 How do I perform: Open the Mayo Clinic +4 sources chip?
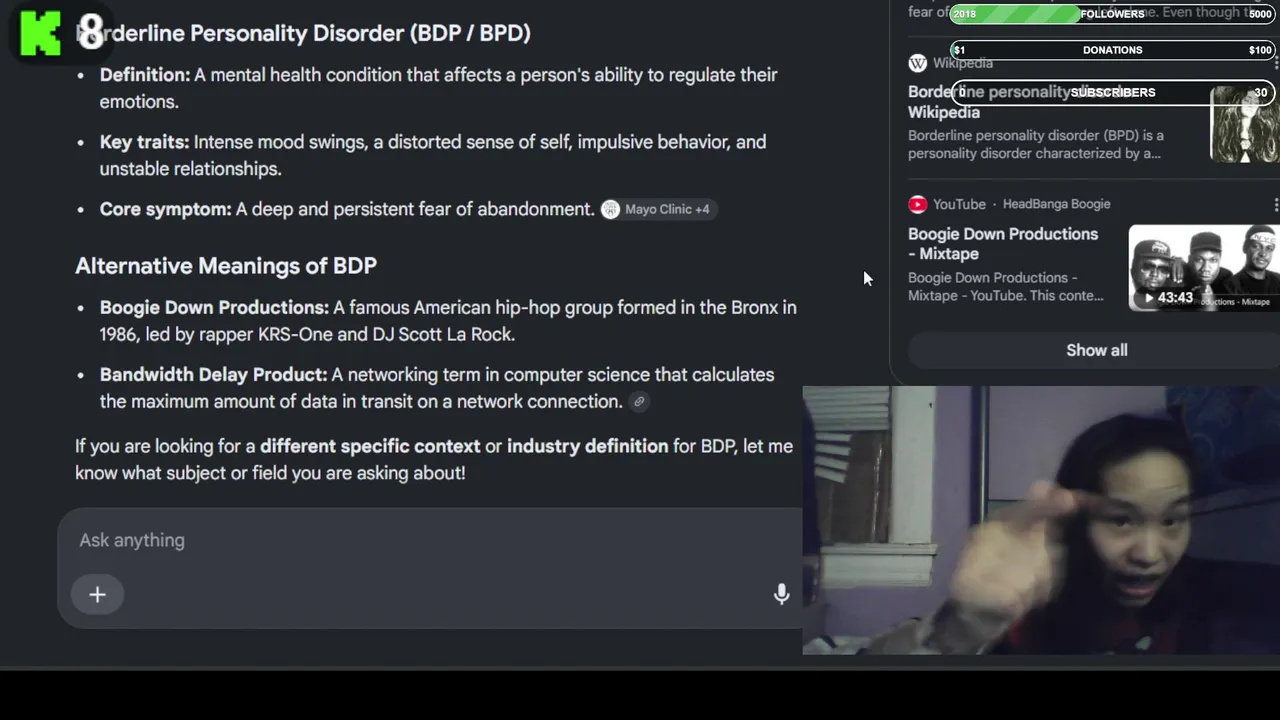[x=657, y=209]
